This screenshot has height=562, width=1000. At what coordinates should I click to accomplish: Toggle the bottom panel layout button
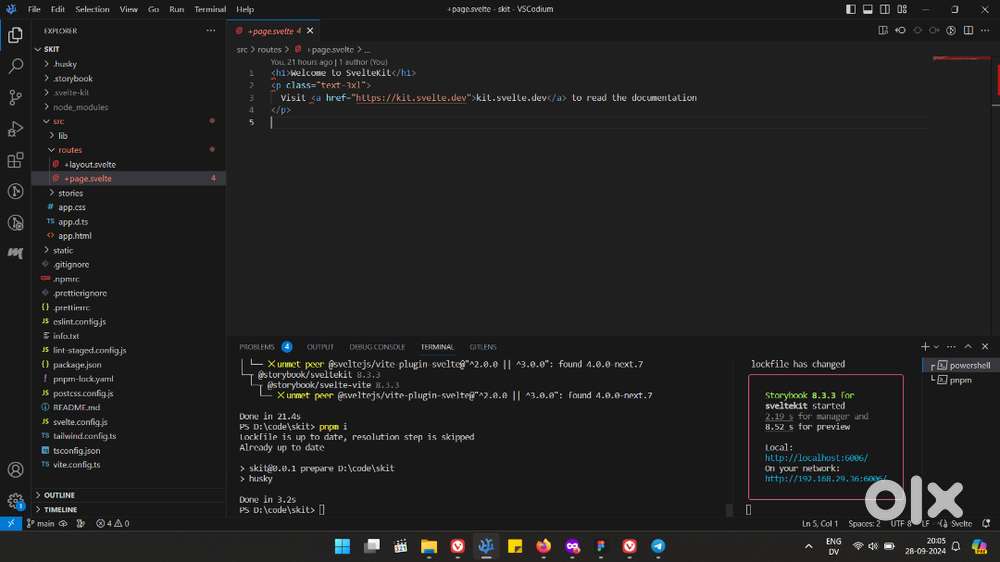pyautogui.click(x=867, y=9)
